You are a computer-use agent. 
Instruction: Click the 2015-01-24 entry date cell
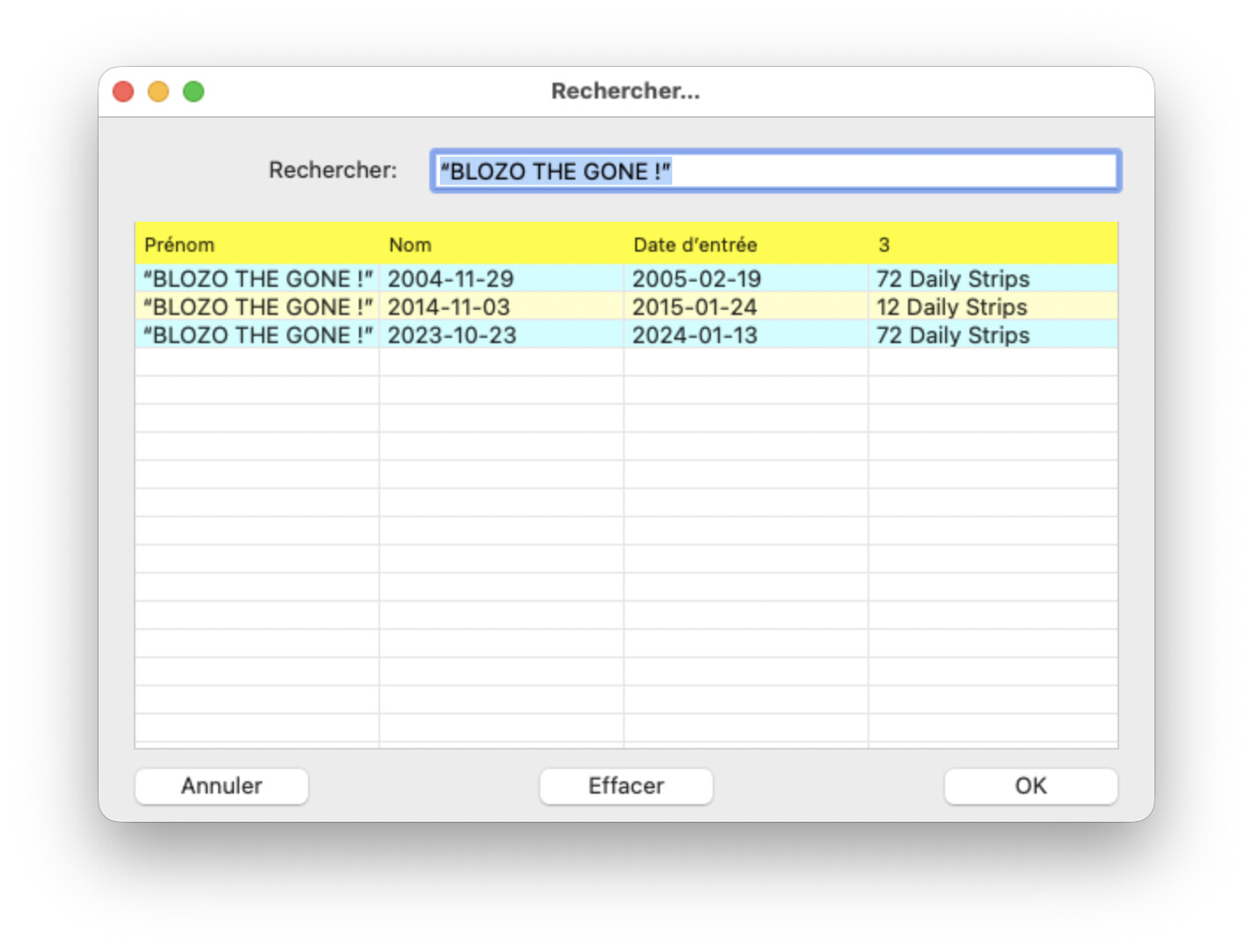pyautogui.click(x=694, y=307)
